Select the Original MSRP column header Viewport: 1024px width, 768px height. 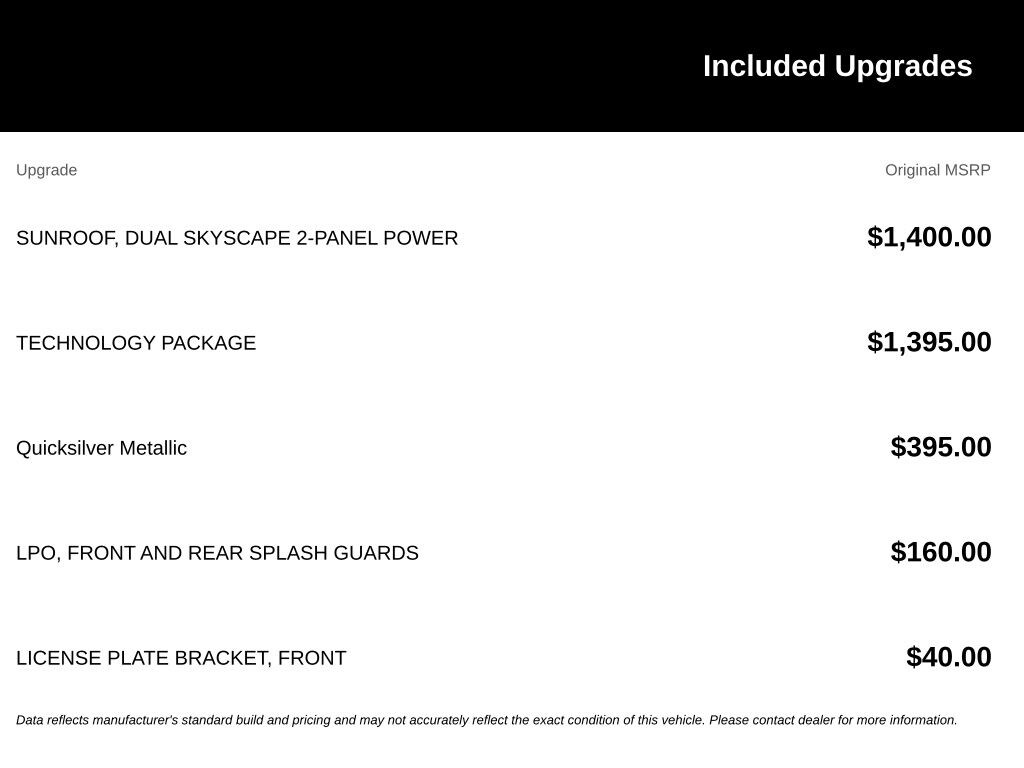[938, 170]
